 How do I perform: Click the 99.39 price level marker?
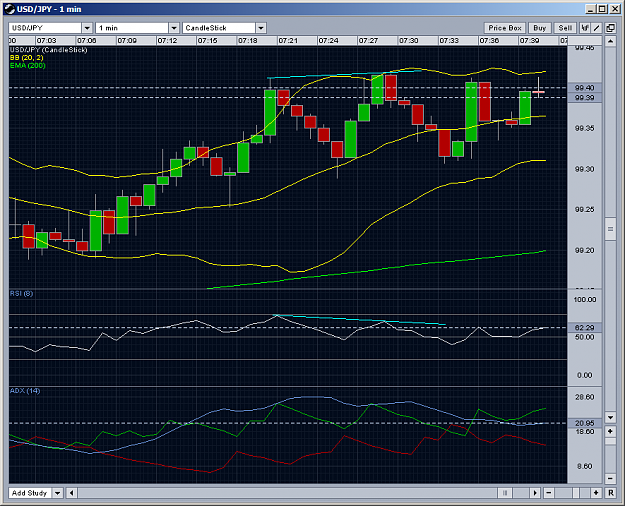(585, 98)
